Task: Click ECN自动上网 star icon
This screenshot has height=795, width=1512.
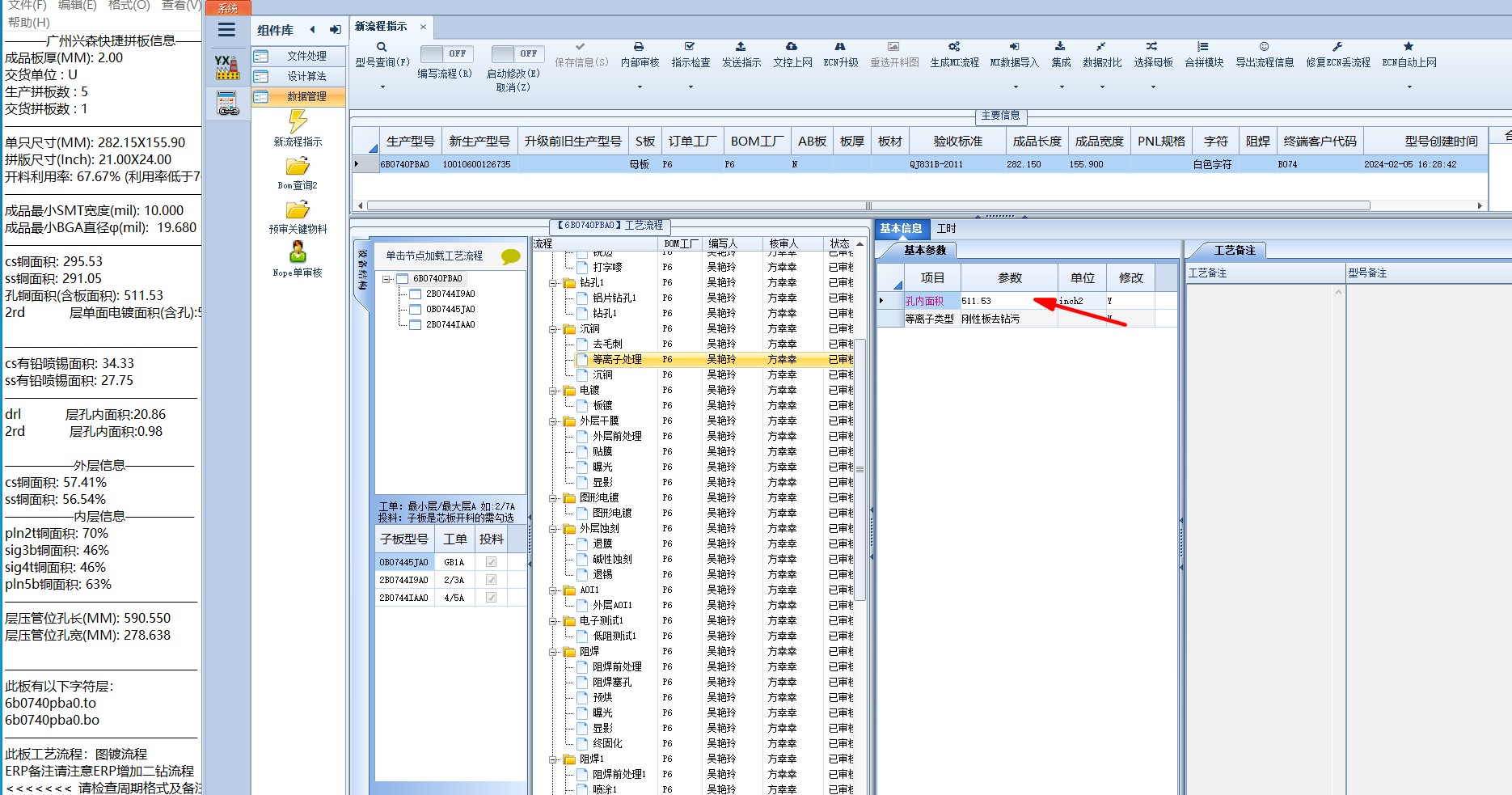Action: point(1409,47)
